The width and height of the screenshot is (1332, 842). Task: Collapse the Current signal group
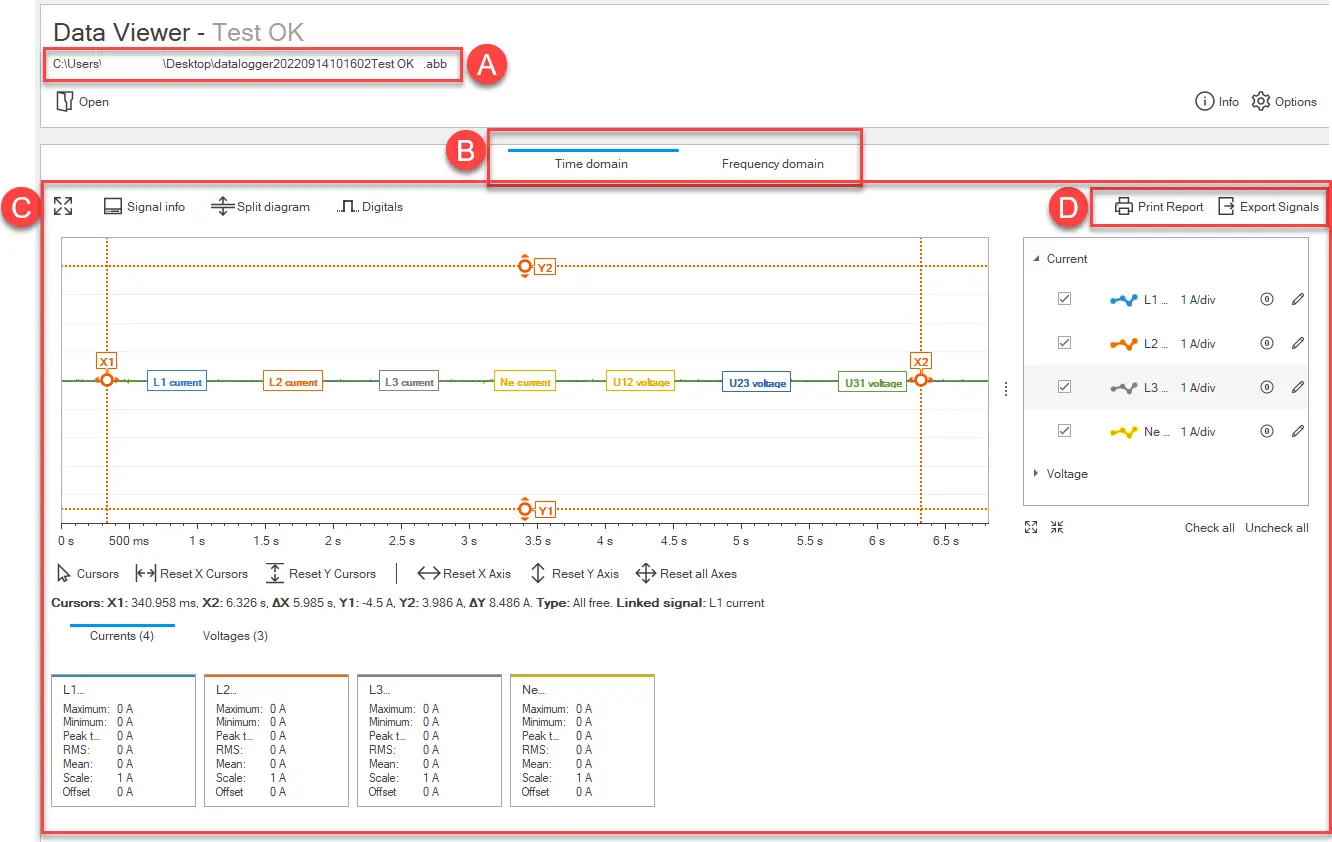click(1036, 259)
